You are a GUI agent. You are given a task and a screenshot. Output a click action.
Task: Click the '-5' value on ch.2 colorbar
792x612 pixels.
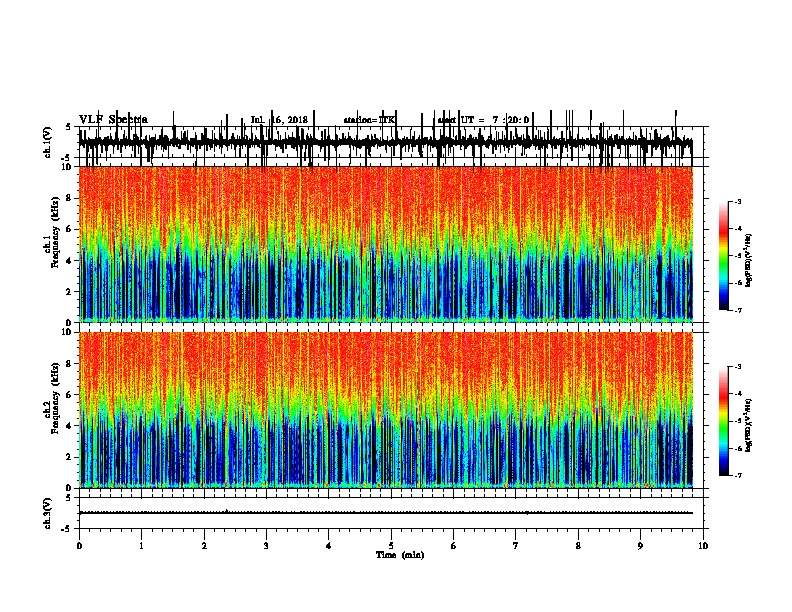[737, 421]
